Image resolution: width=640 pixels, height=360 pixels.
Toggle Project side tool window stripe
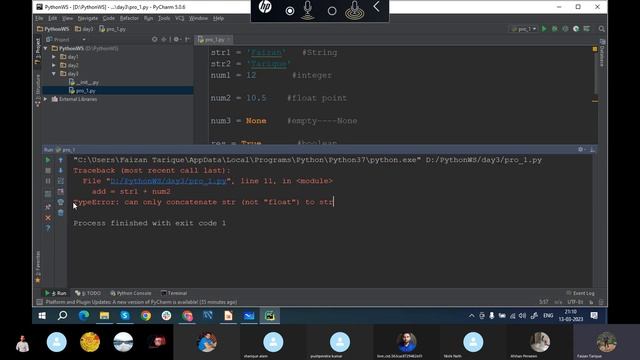click(x=38, y=51)
